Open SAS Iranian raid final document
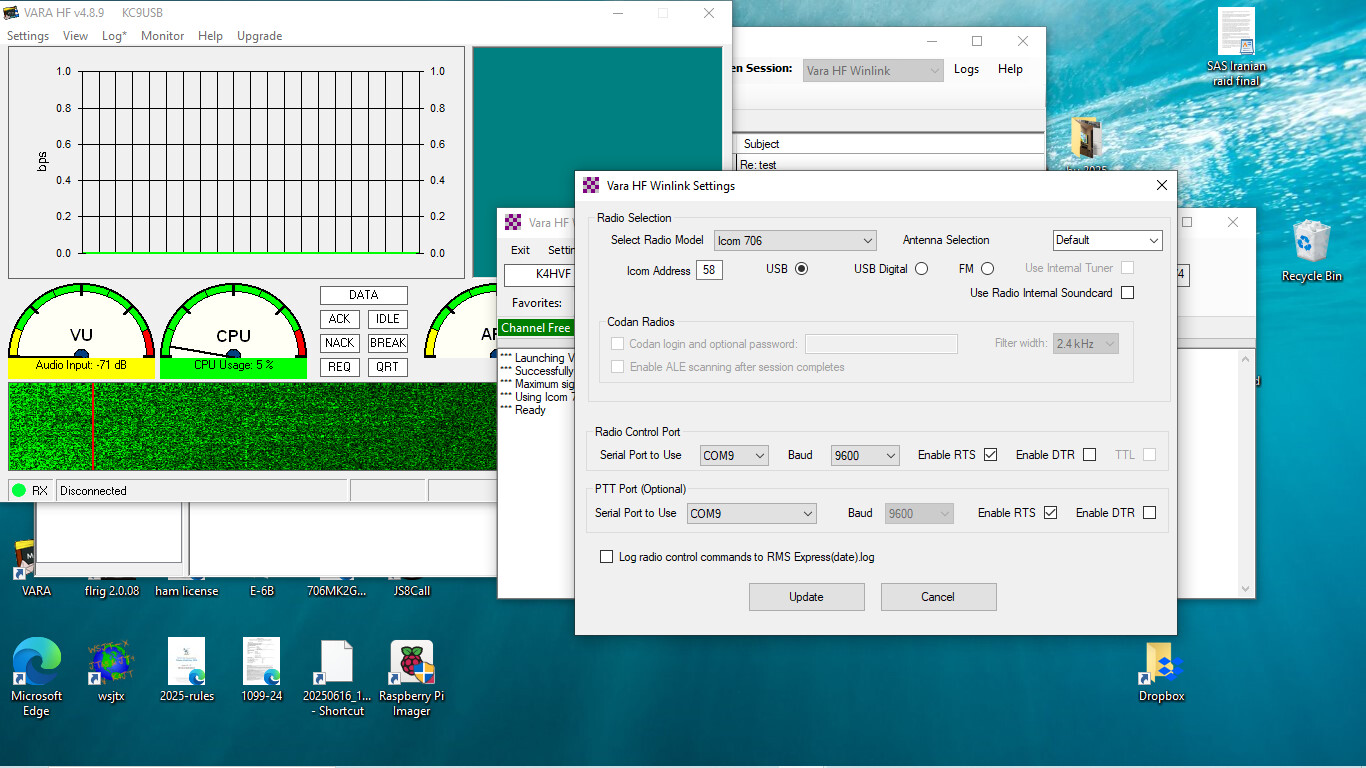This screenshot has height=768, width=1366. pyautogui.click(x=1236, y=33)
